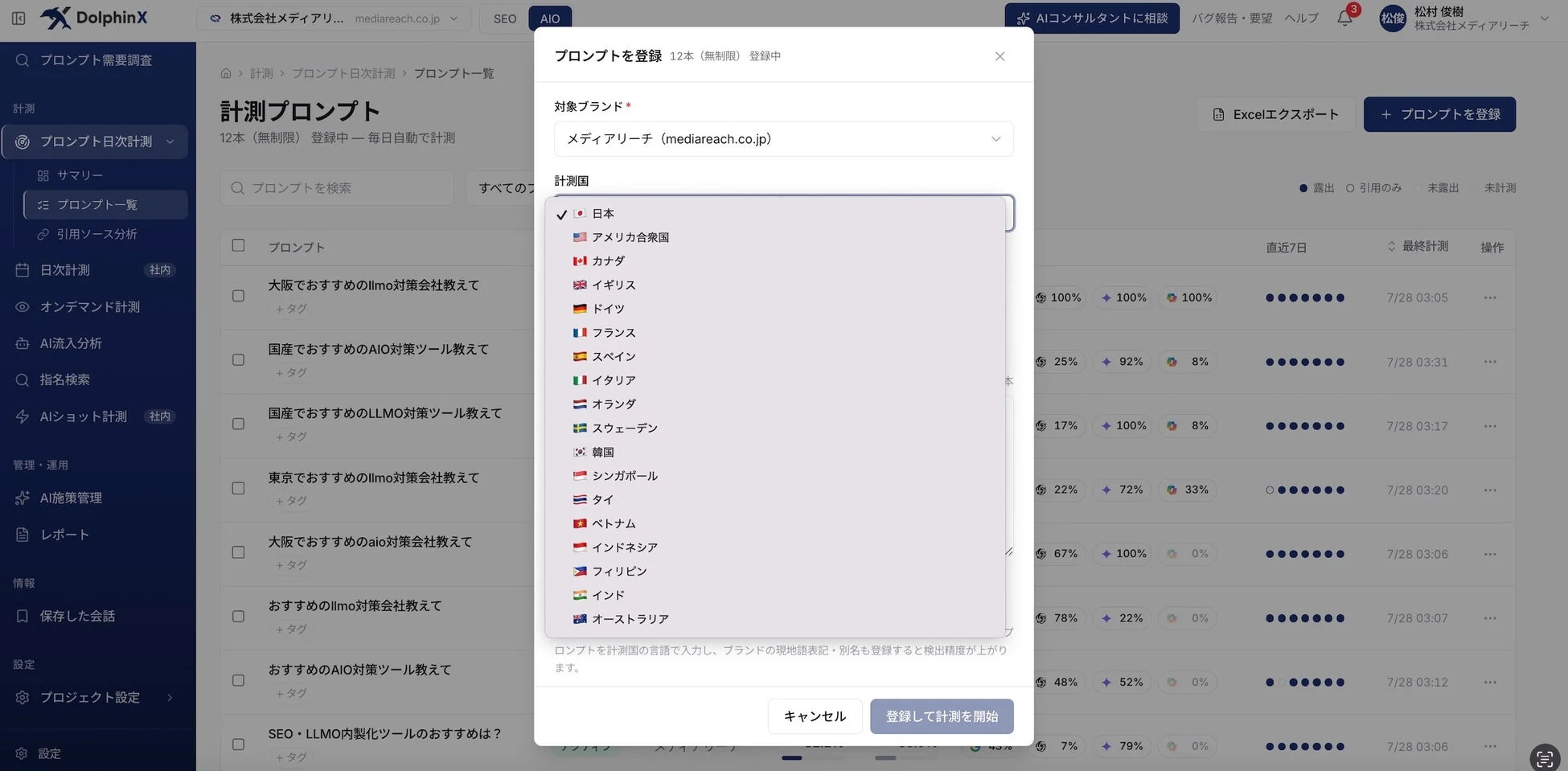Open row actions for 7/28 03:20
The height and width of the screenshot is (771, 1568).
1490,490
